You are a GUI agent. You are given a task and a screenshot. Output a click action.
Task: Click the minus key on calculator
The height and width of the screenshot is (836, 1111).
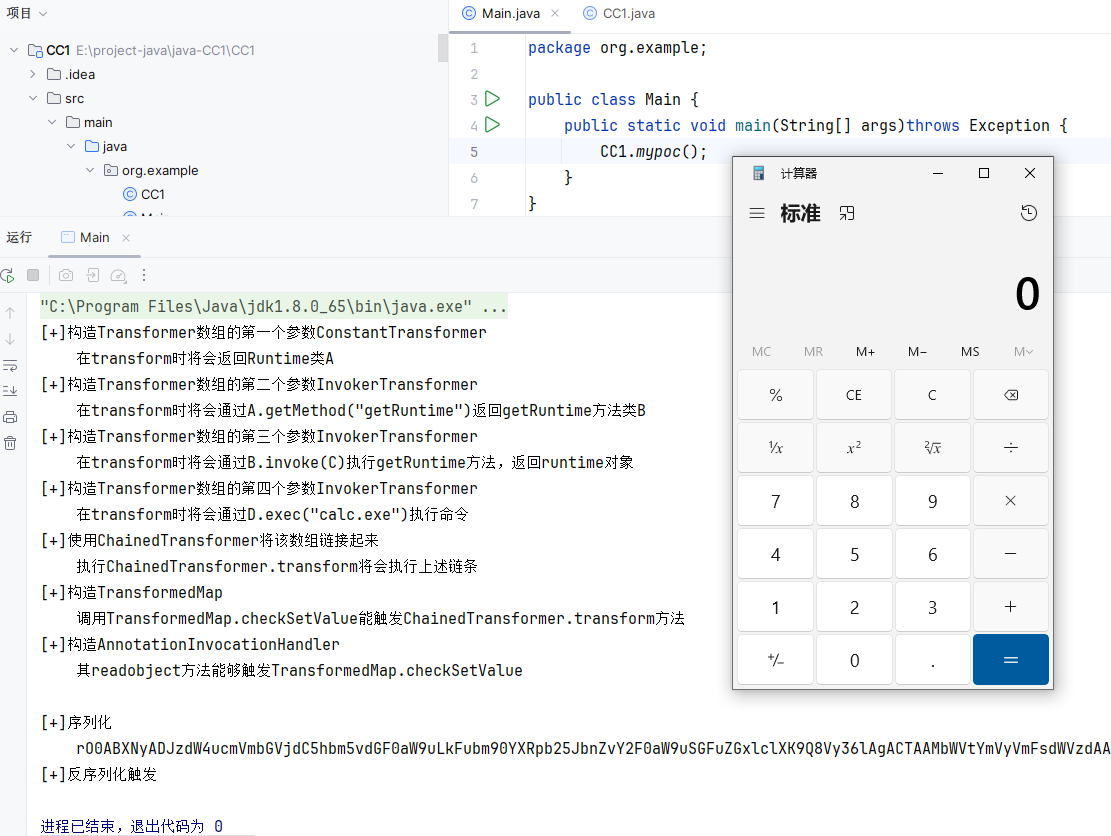[x=1010, y=554]
